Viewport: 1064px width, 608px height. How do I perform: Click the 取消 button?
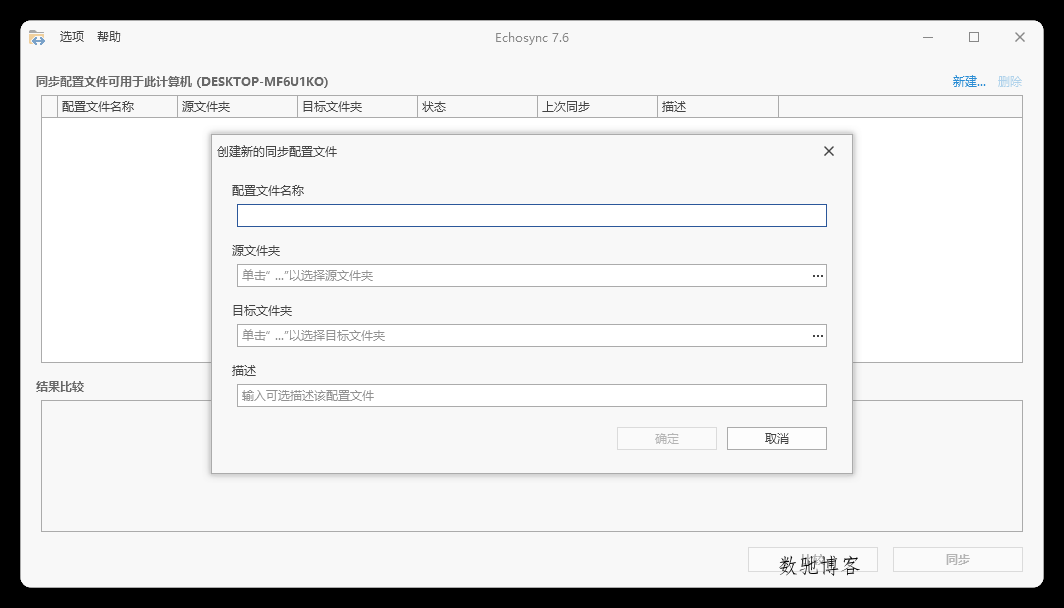[x=776, y=438]
